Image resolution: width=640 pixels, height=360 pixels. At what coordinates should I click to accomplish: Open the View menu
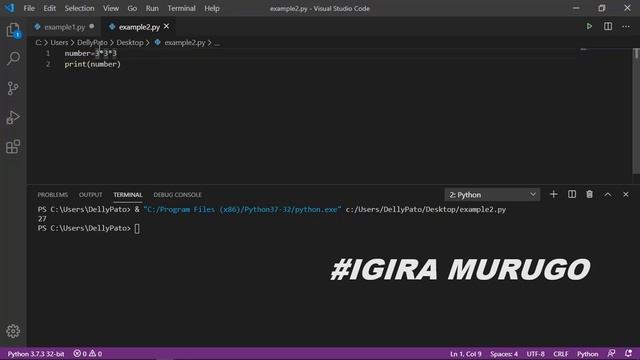tap(111, 8)
